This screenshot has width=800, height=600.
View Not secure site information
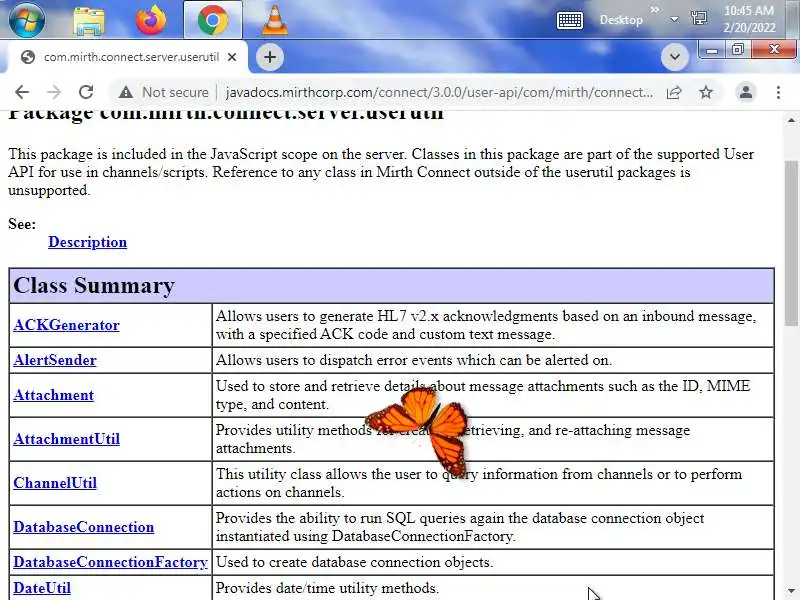(163, 92)
